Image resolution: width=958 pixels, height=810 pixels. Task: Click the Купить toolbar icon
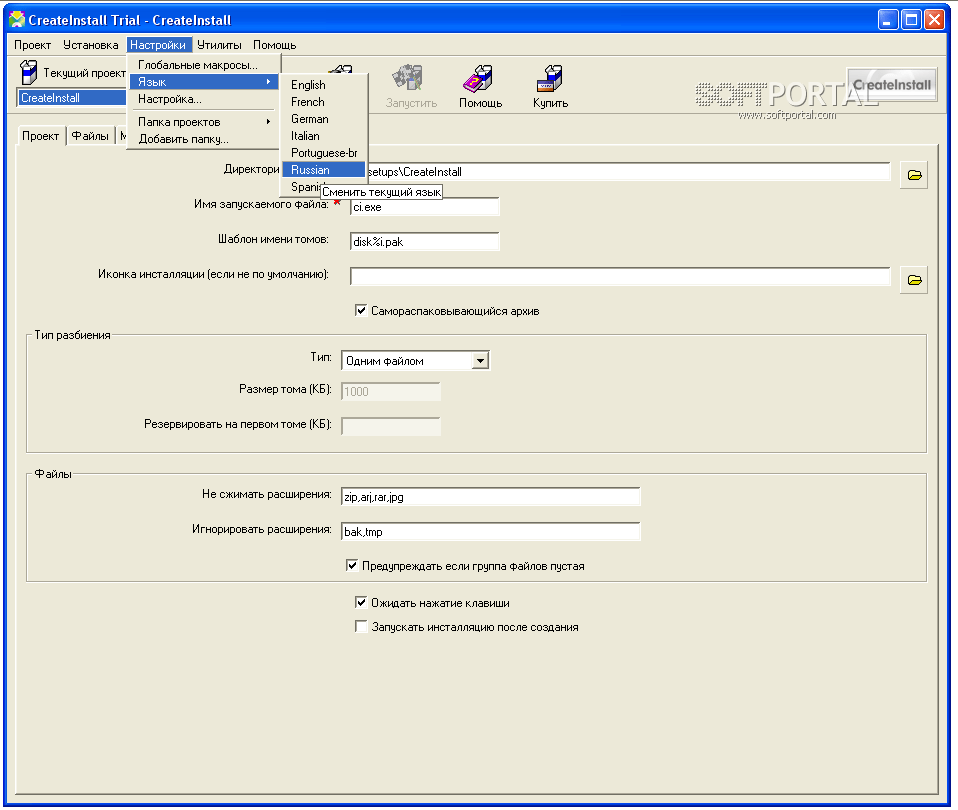pyautogui.click(x=550, y=78)
